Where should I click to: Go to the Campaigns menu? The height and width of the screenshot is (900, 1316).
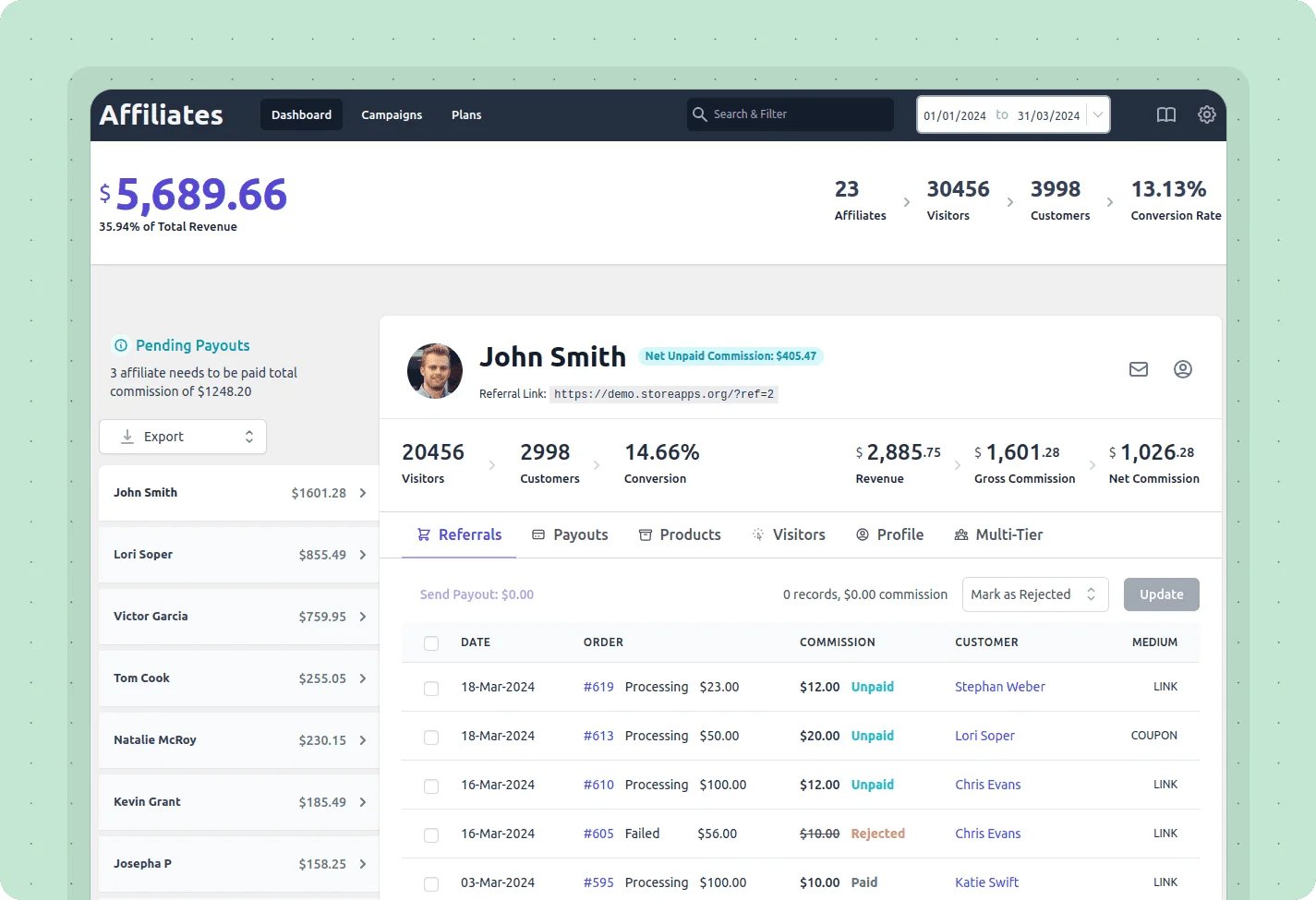pyautogui.click(x=392, y=114)
